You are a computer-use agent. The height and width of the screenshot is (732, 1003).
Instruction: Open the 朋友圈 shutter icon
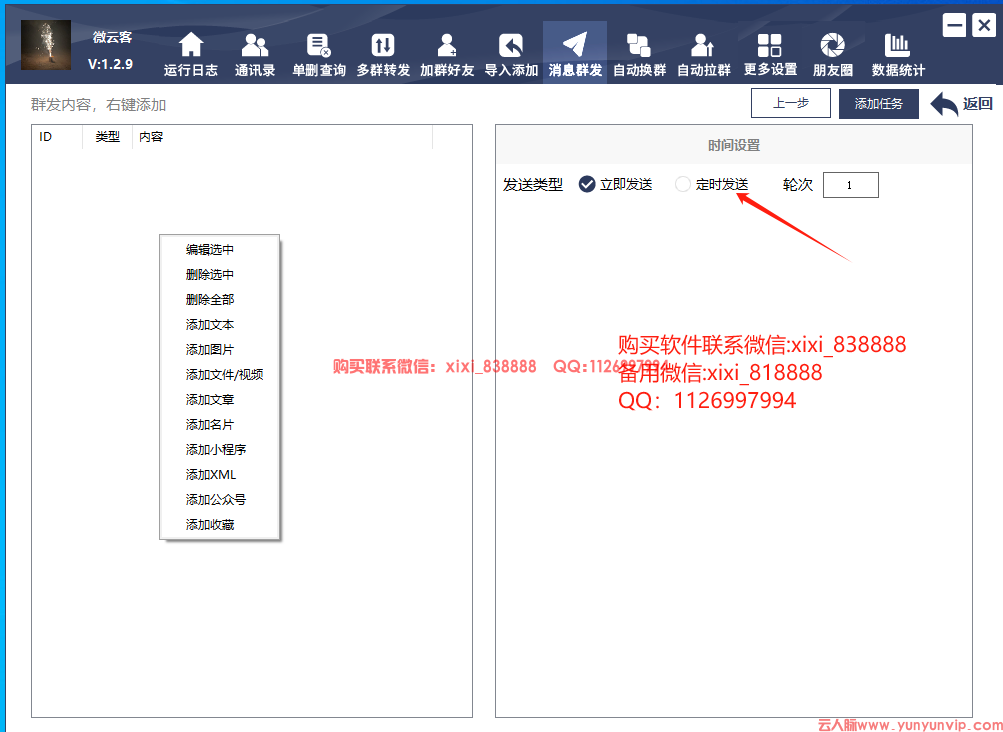pyautogui.click(x=832, y=45)
